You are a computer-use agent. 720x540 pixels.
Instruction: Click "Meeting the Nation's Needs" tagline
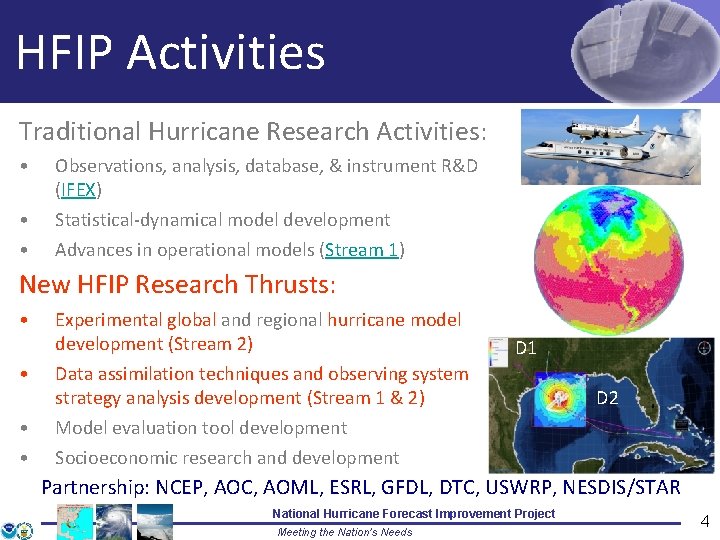345,532
